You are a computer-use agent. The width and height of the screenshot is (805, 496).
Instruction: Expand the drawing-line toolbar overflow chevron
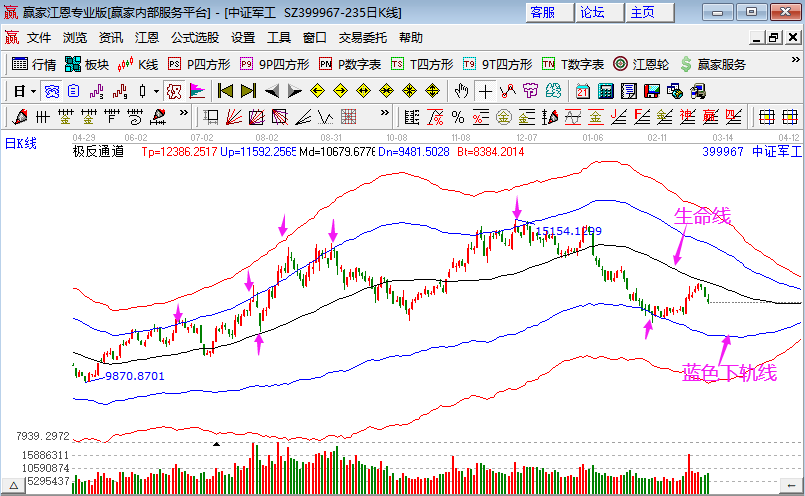coord(183,113)
